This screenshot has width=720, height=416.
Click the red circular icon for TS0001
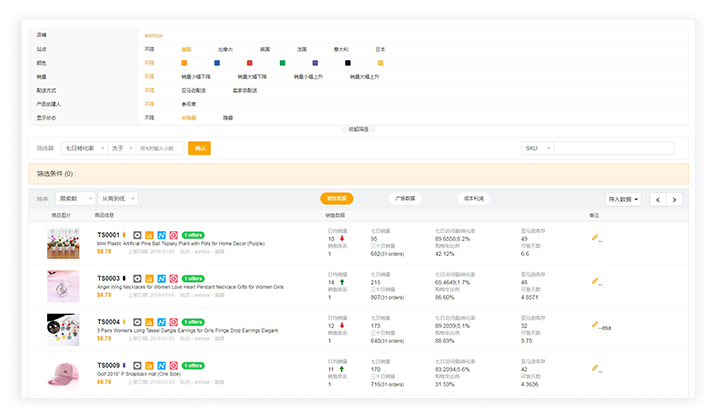[173, 235]
